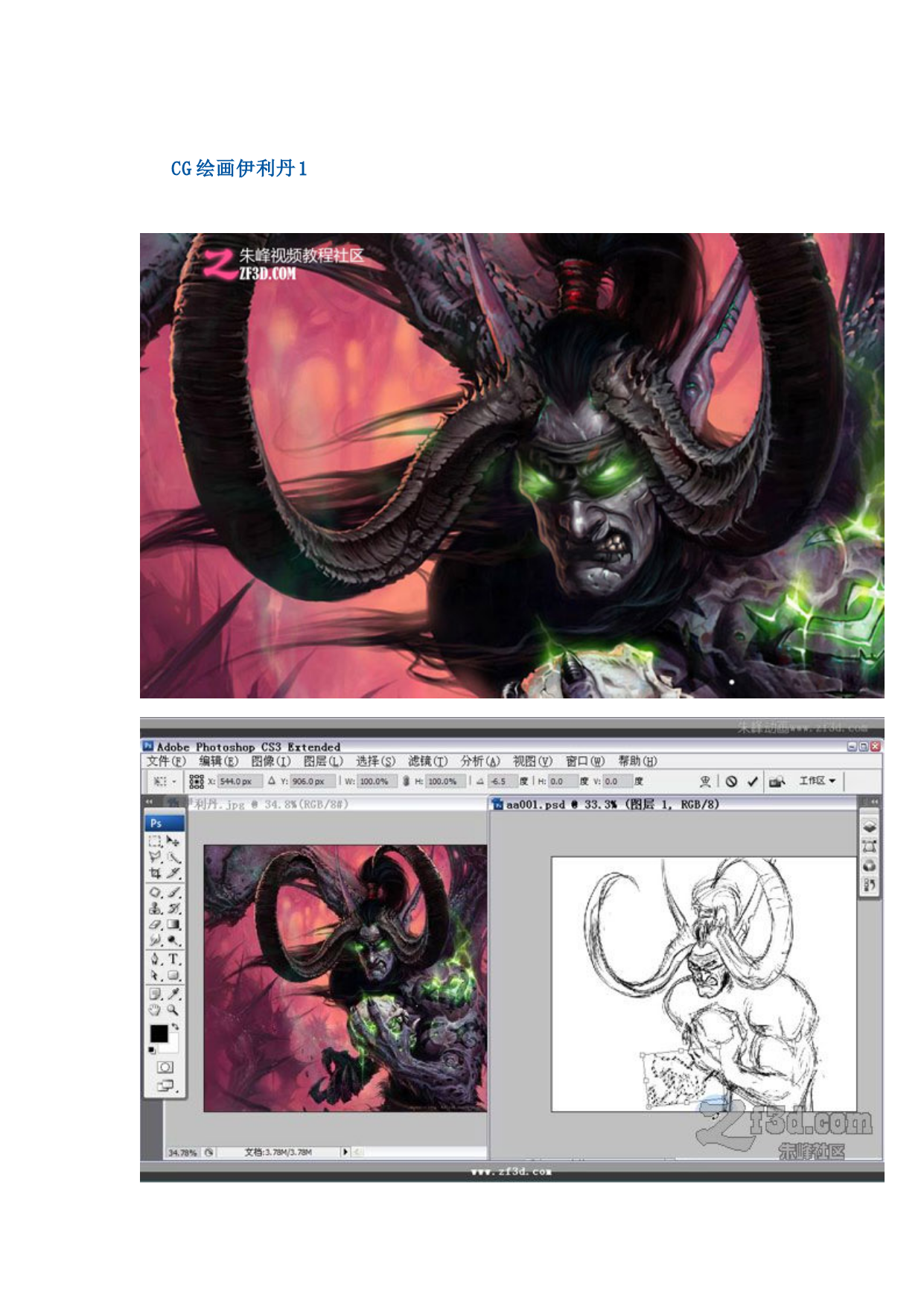Click the black foreground color swatch

pyautogui.click(x=159, y=1033)
